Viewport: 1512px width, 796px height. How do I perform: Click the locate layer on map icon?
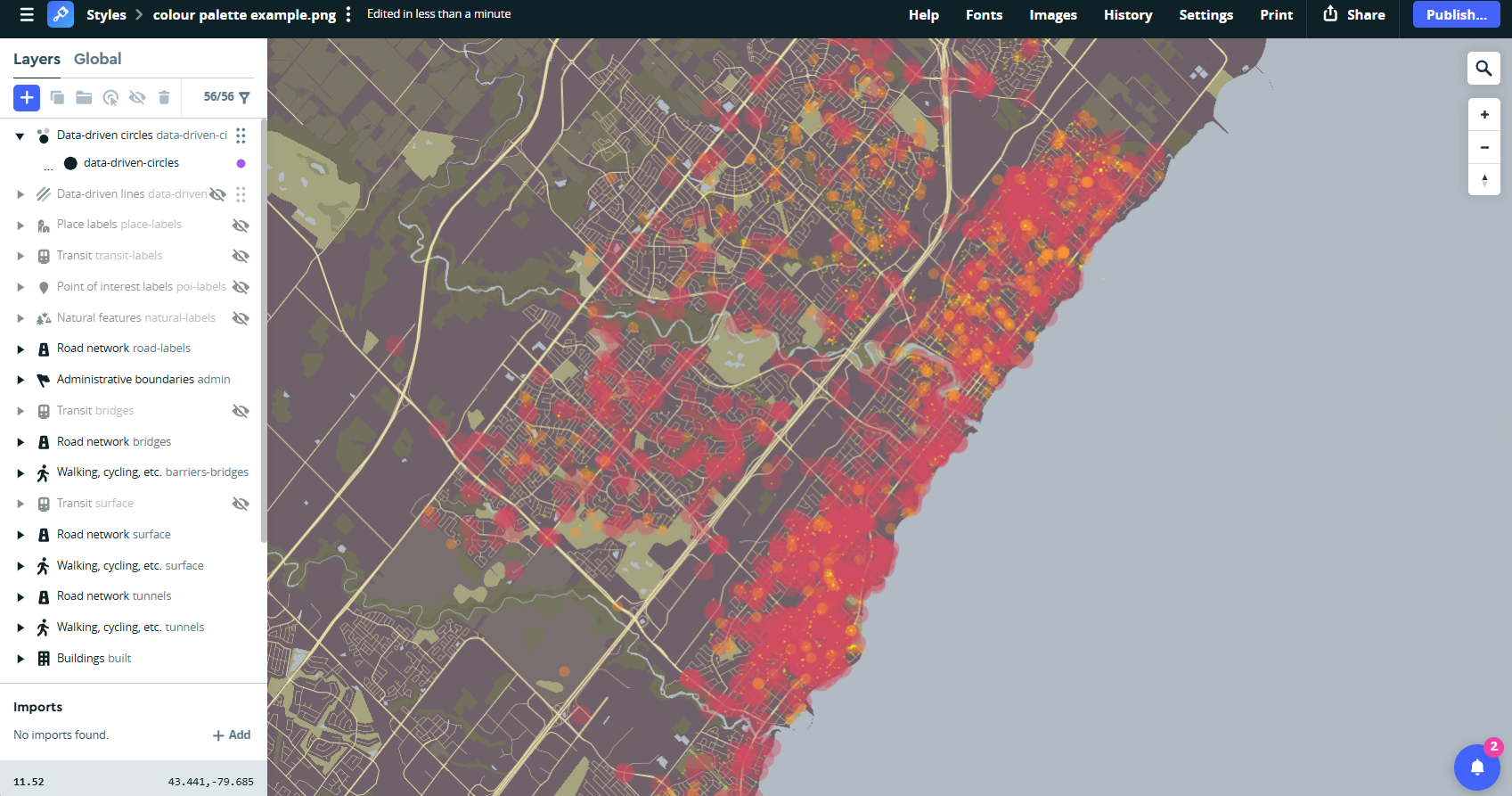coord(110,97)
